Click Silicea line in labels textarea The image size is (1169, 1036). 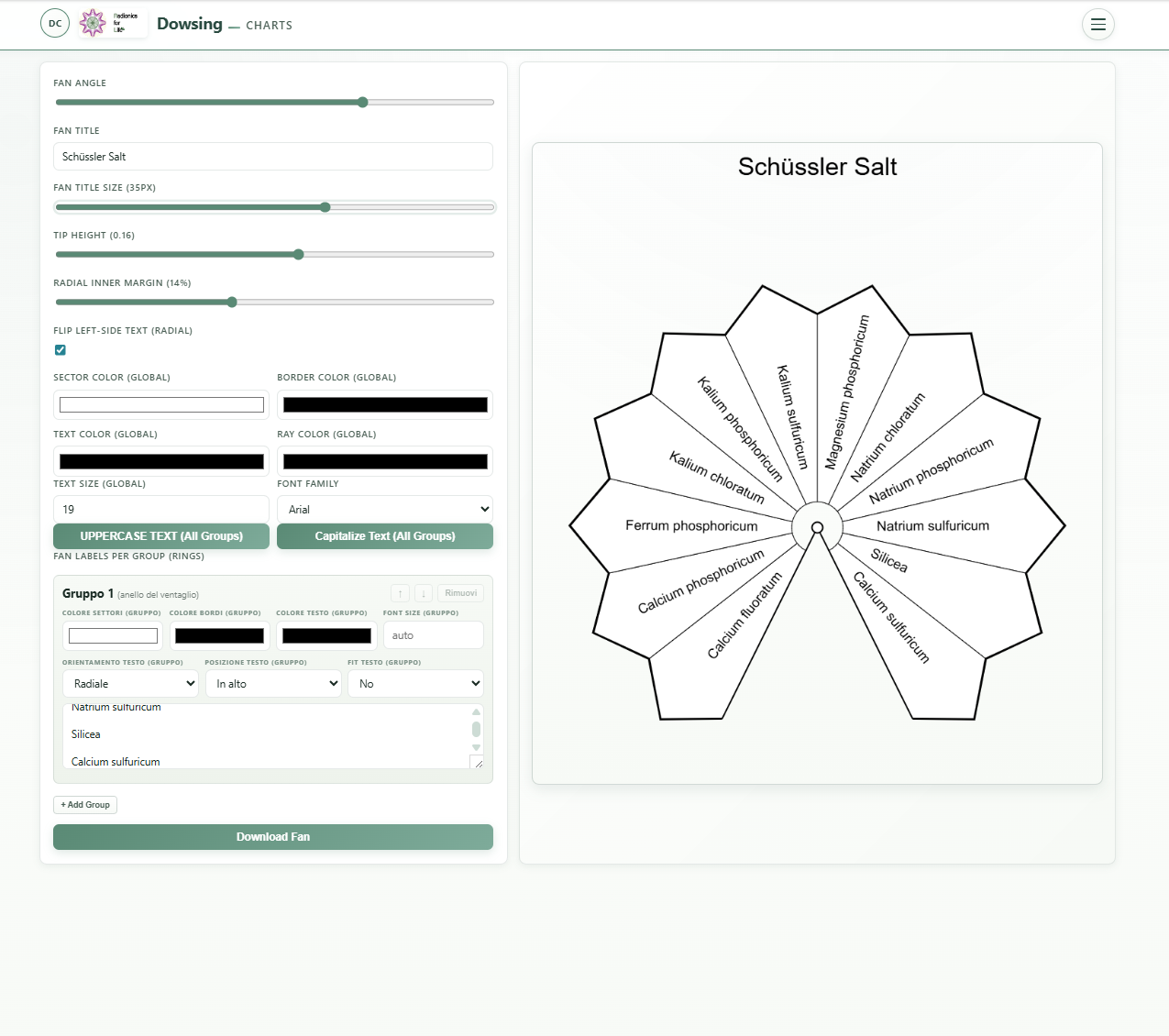(86, 734)
